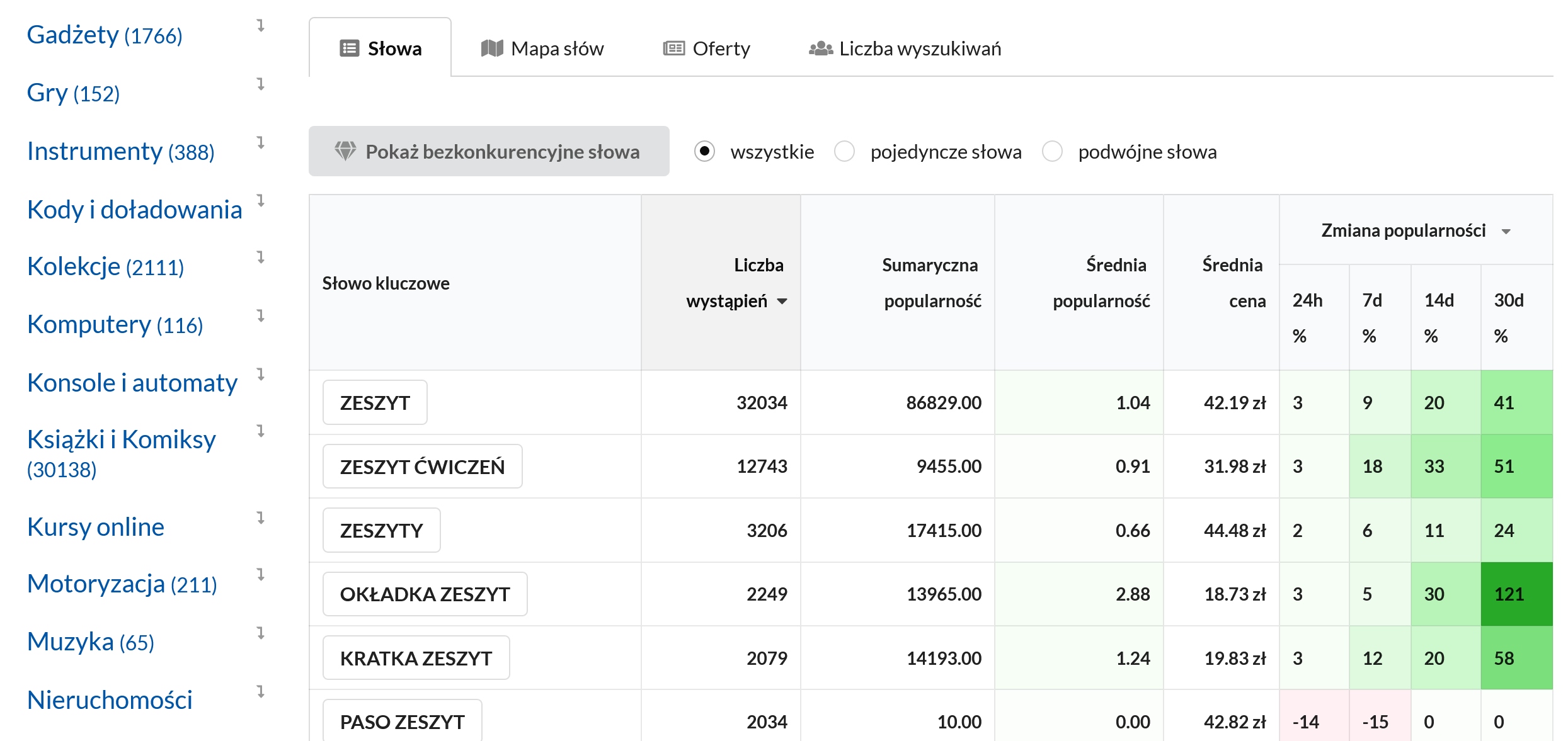Click the arrow icon next to Instrumenty
This screenshot has height=741, width=1568.
pos(260,143)
